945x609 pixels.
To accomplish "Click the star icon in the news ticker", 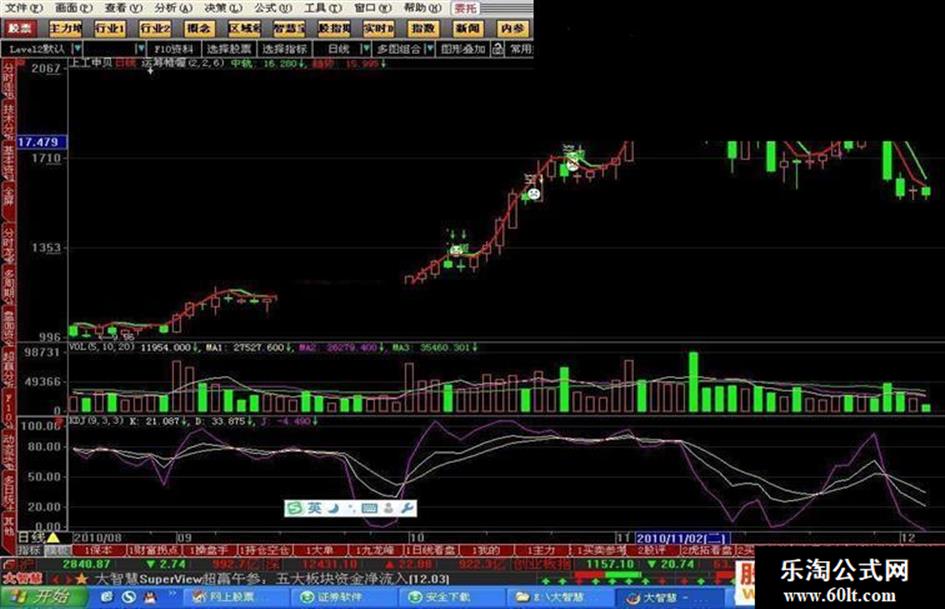I will pyautogui.click(x=81, y=579).
